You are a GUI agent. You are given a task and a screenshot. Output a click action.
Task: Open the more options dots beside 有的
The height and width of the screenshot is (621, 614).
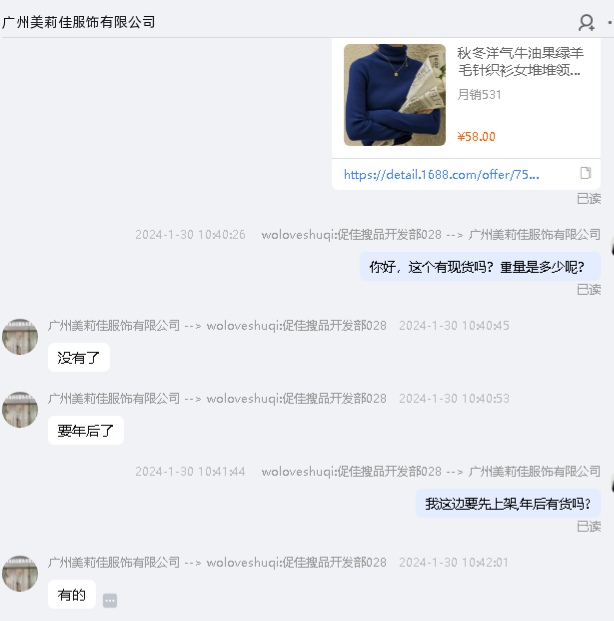point(110,600)
